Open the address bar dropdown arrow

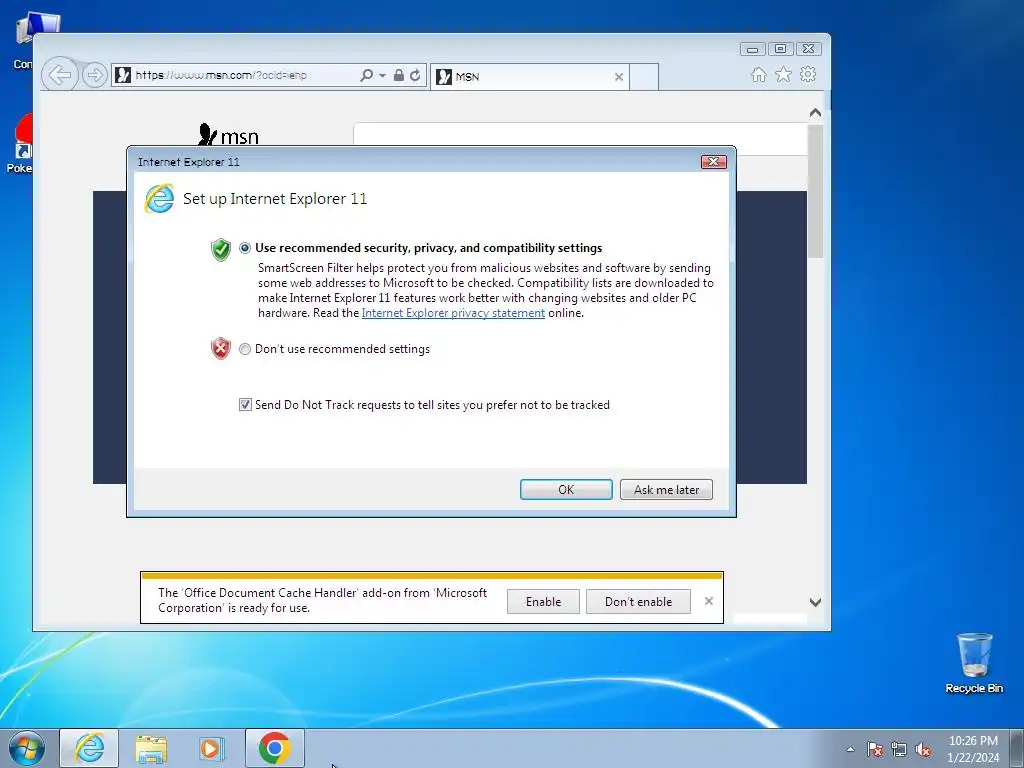pyautogui.click(x=382, y=76)
